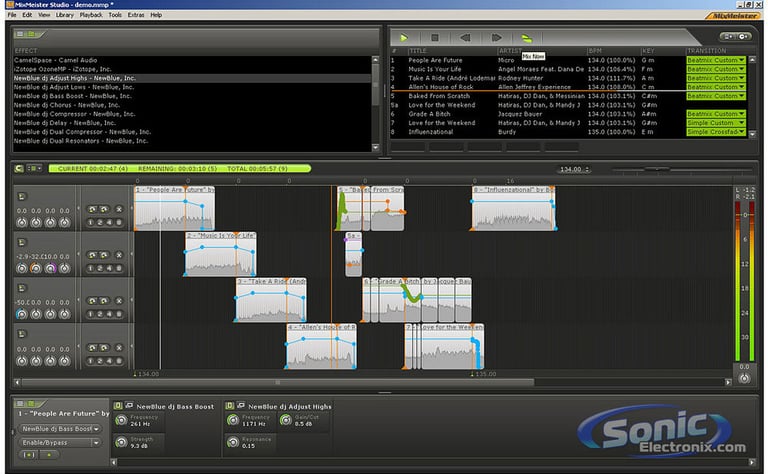Open transition dropdown for Grade A Bitch
The image size is (768, 474).
tap(716, 114)
